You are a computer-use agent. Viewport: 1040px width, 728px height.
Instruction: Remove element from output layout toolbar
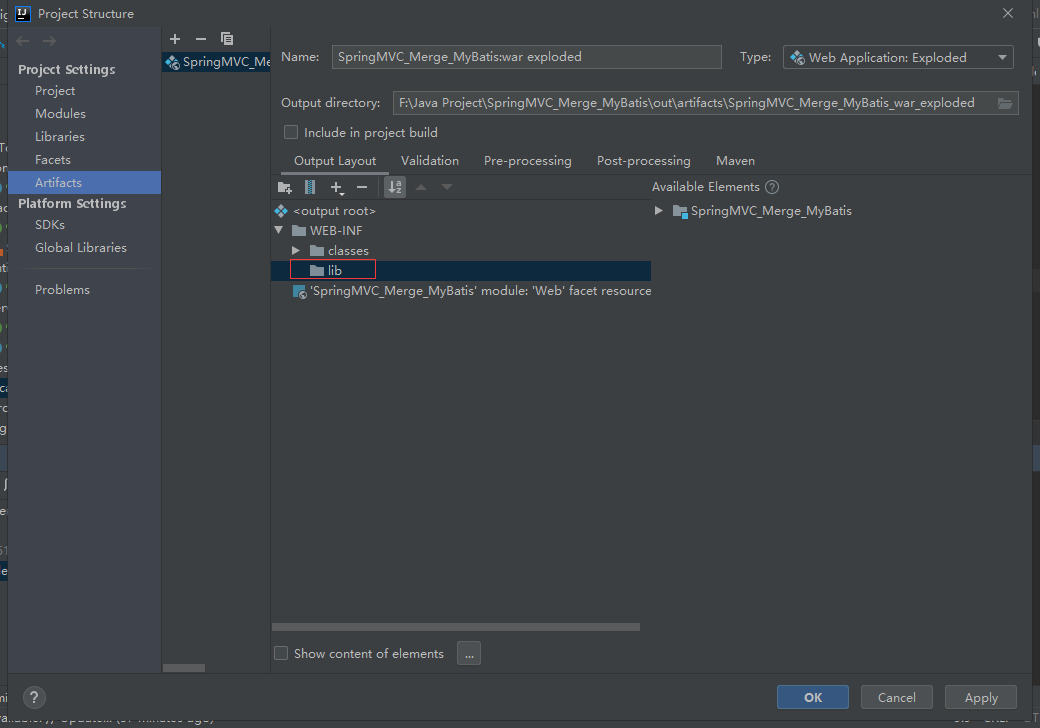click(x=362, y=188)
